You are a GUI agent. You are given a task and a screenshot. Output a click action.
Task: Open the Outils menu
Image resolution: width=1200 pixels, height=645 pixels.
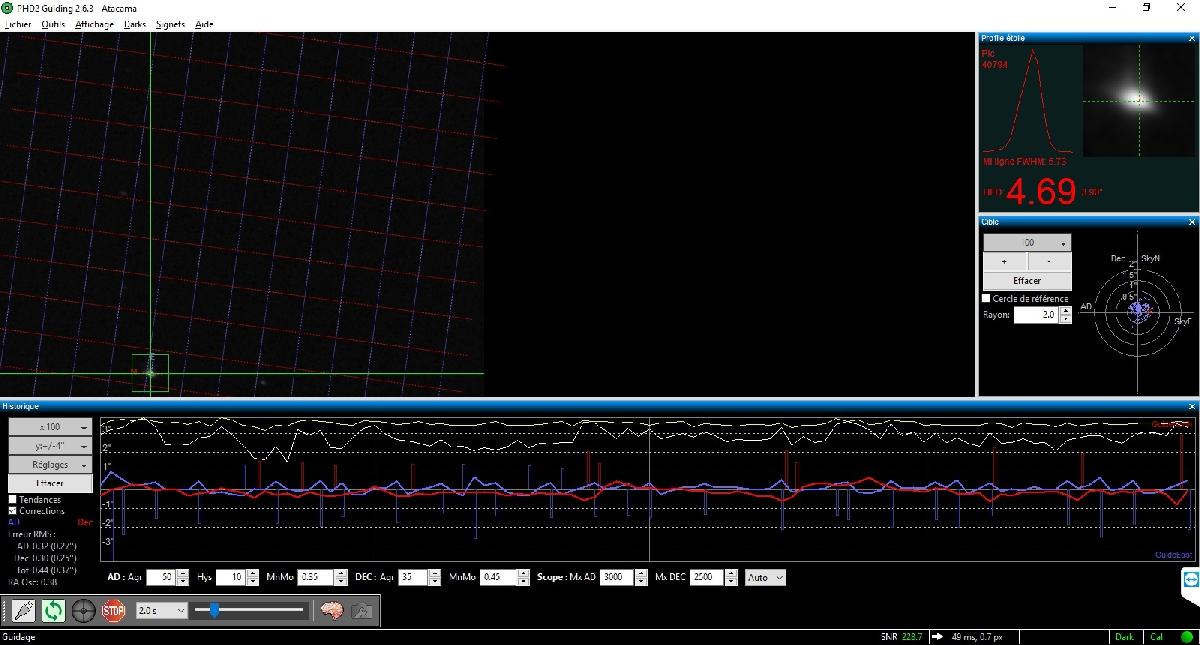click(x=54, y=24)
